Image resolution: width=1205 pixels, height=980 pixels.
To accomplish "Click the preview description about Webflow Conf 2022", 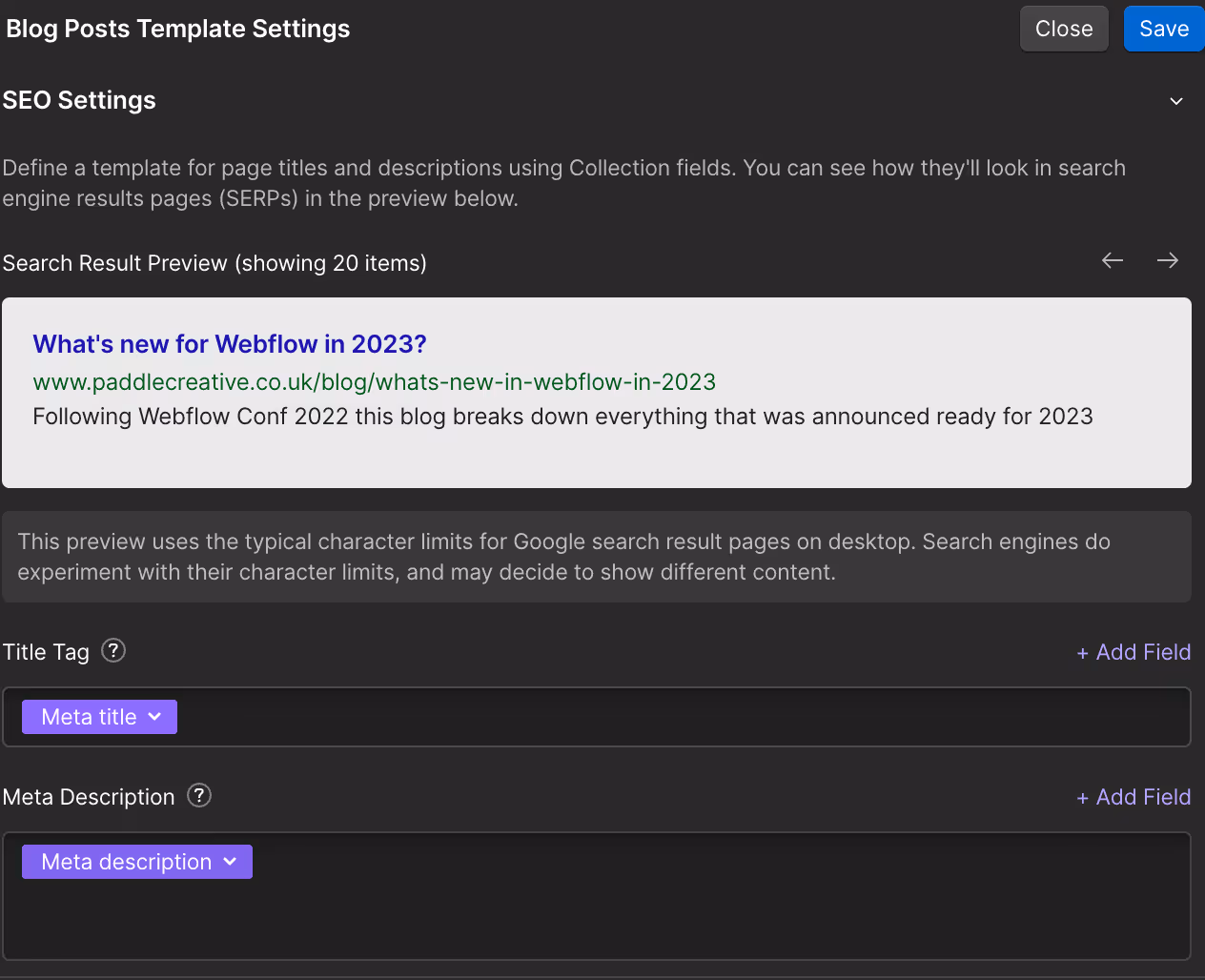I will coord(562,417).
